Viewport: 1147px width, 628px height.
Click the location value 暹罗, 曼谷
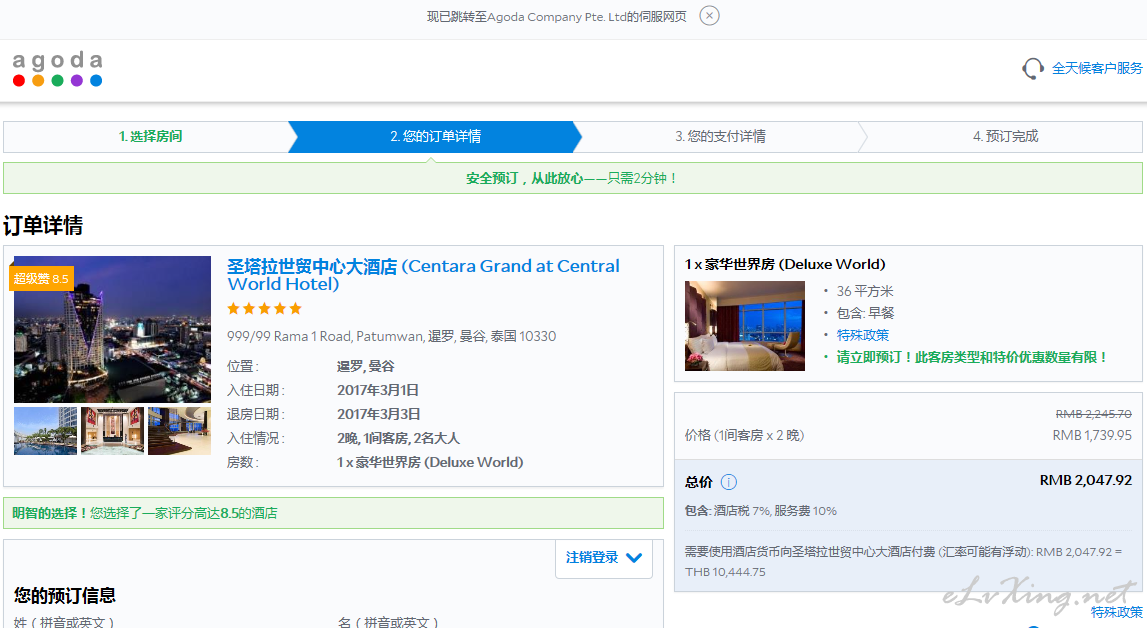click(x=365, y=366)
